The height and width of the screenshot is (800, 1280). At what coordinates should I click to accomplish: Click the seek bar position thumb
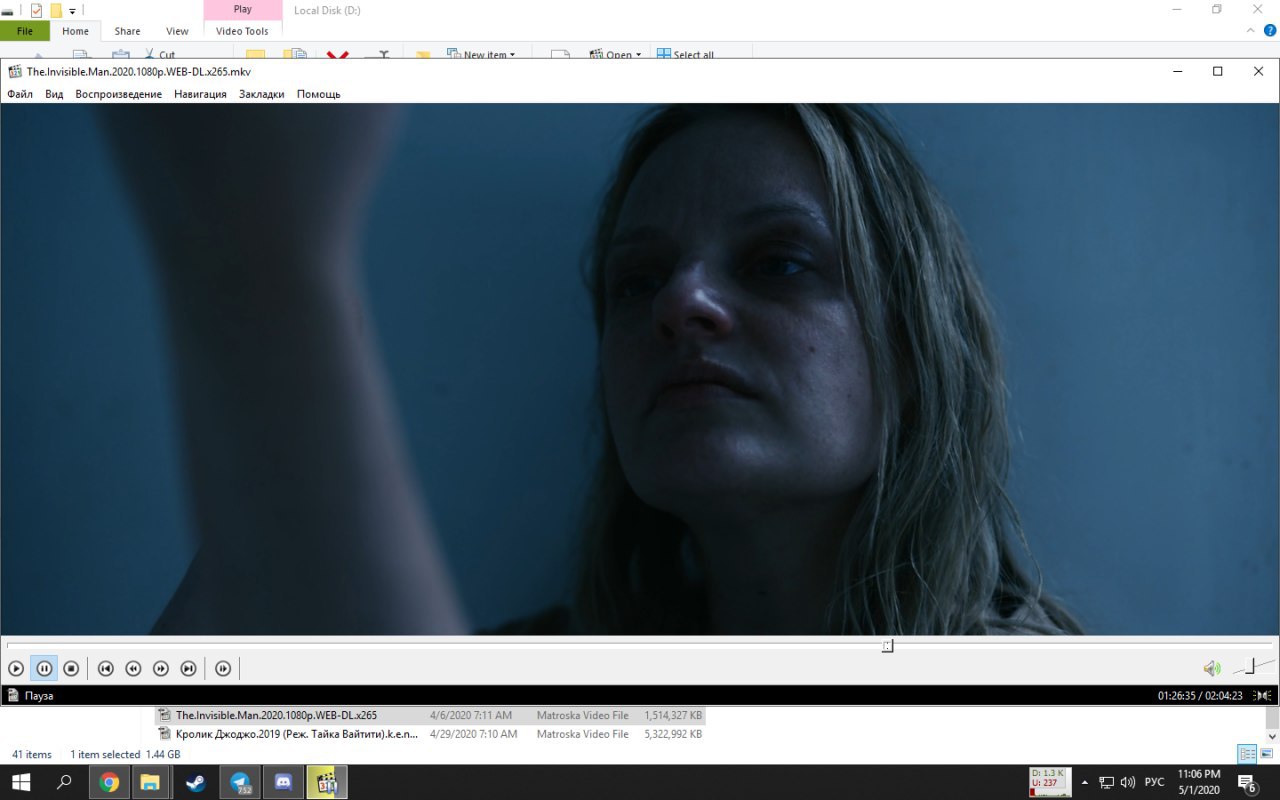coord(887,646)
